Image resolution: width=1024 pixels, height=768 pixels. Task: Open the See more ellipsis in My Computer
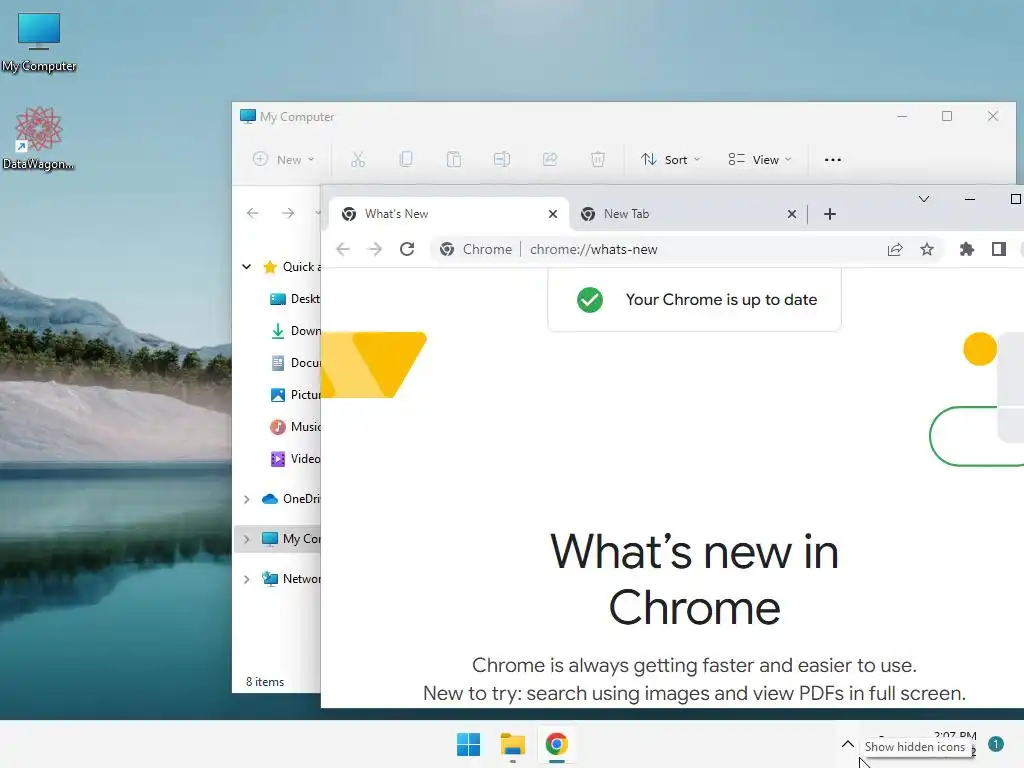pyautogui.click(x=833, y=159)
